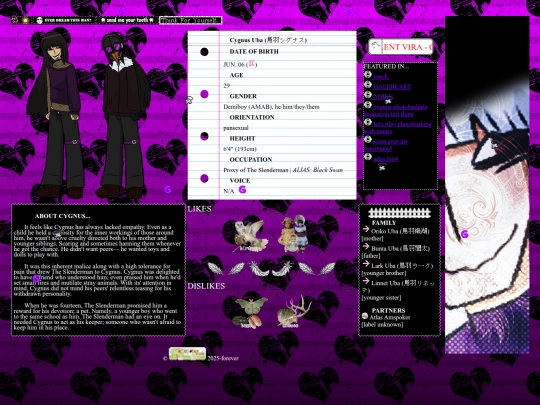Click the music player scrolling "ENT VIRA" title

coord(407,47)
